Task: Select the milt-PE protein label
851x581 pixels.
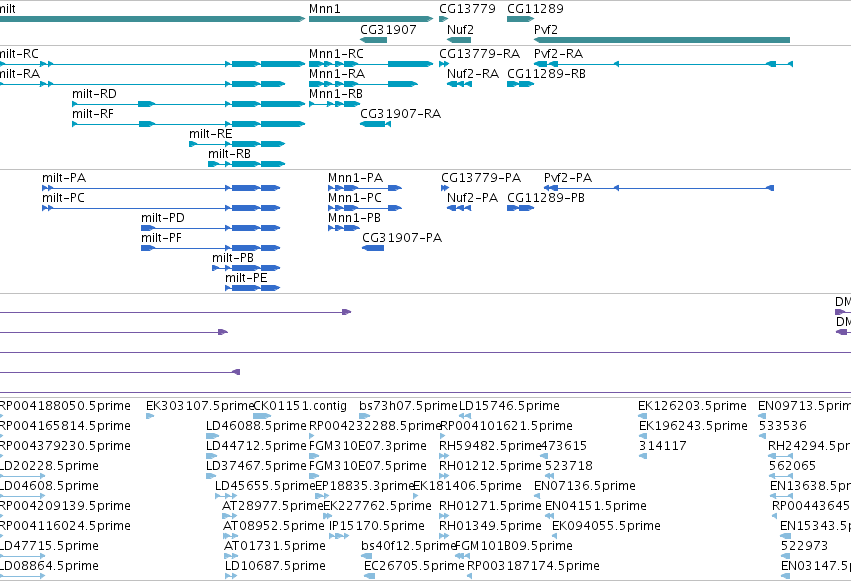Action: click(x=246, y=278)
